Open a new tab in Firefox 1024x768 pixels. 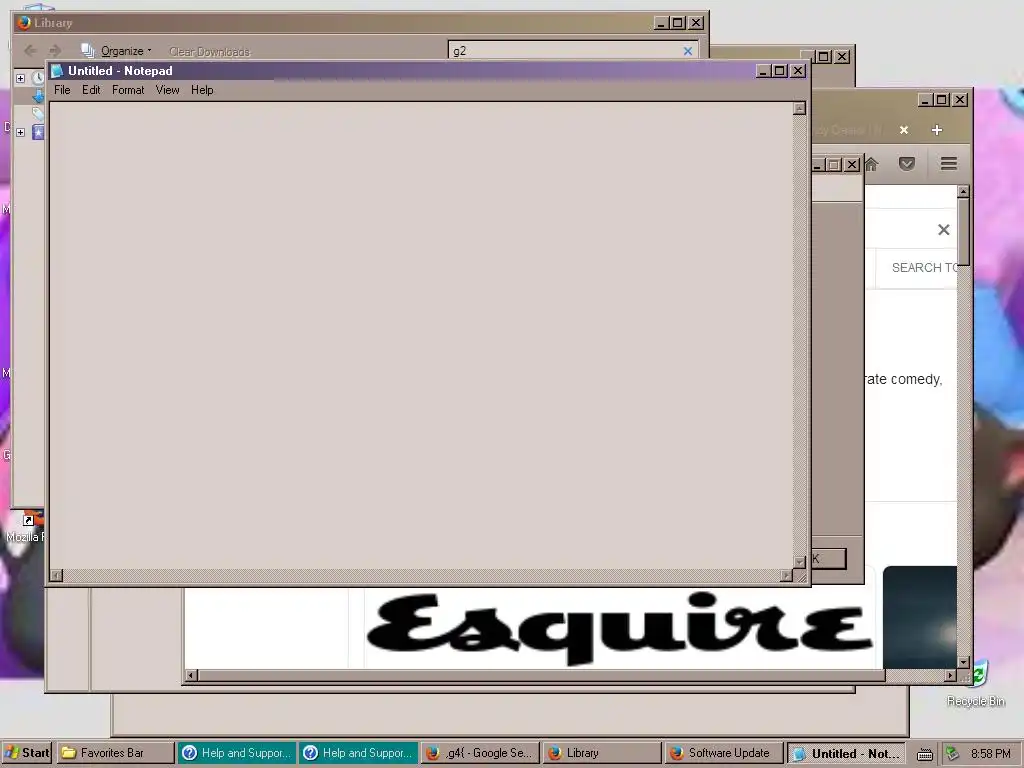(x=936, y=130)
